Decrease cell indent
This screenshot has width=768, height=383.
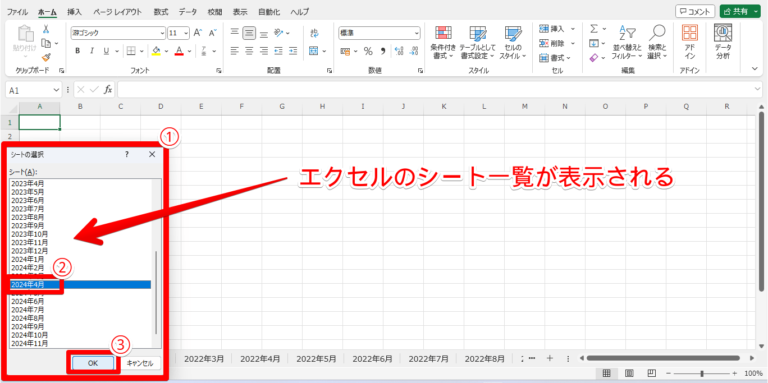point(279,50)
